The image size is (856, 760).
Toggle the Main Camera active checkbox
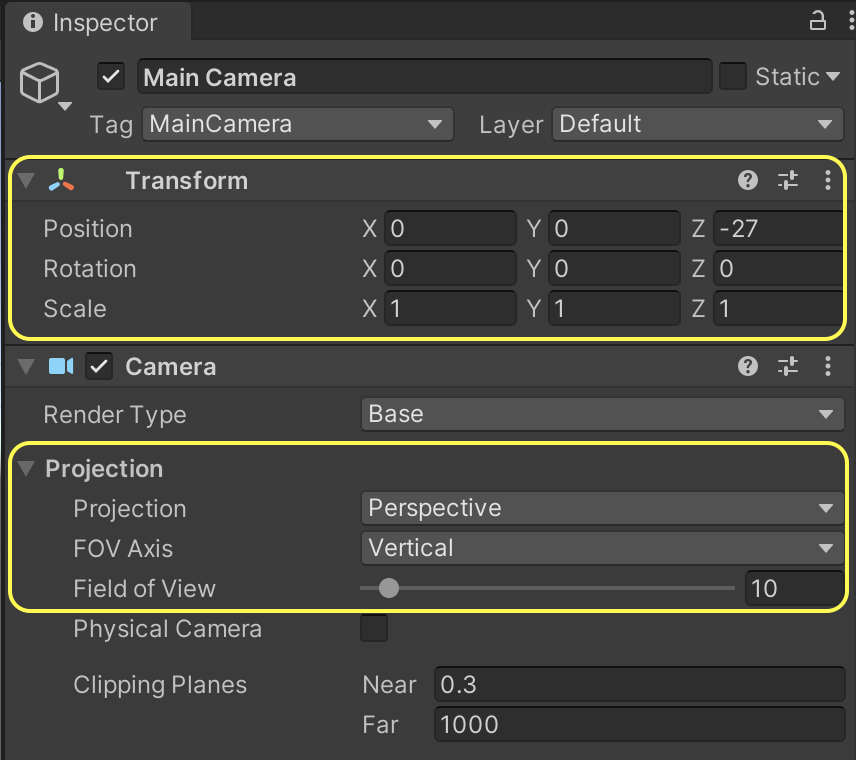click(111, 77)
